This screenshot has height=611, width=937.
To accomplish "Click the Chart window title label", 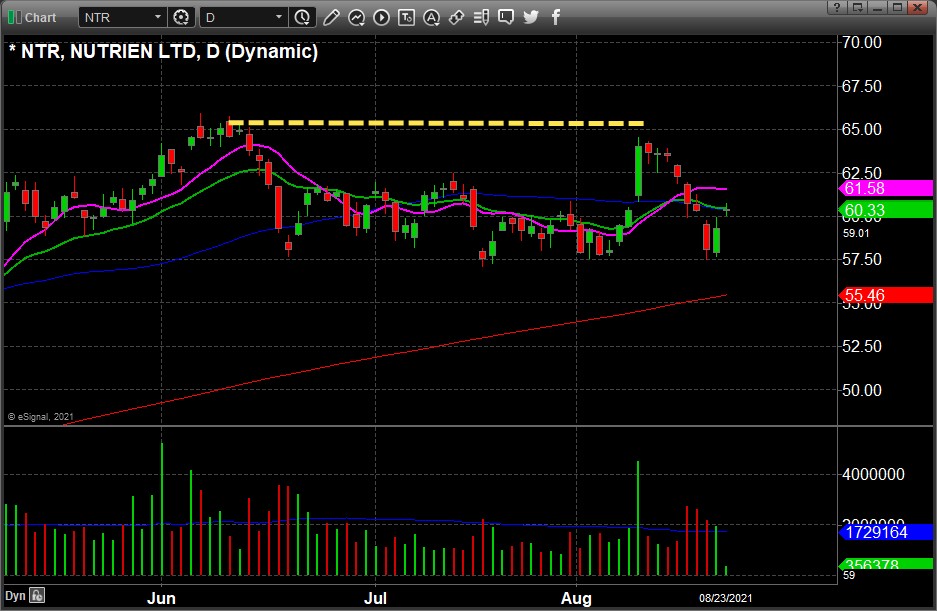I will pyautogui.click(x=40, y=18).
